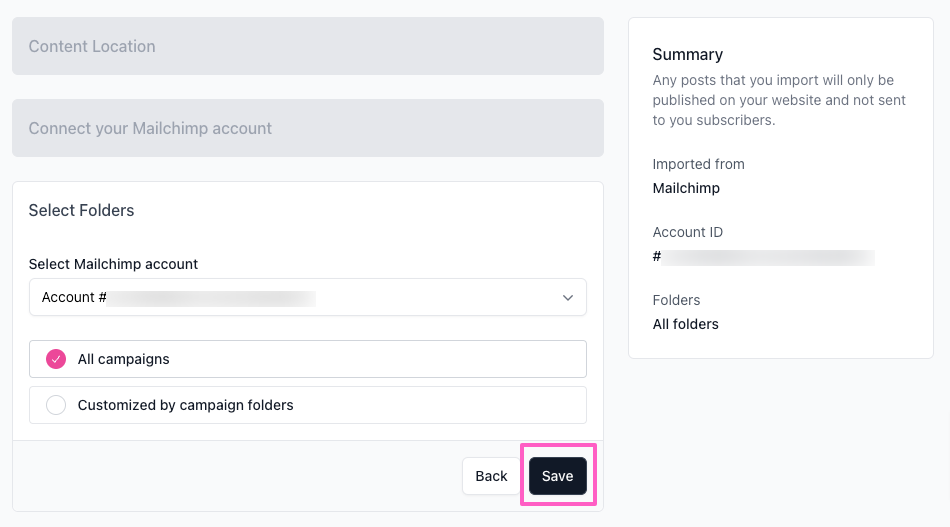Click the Select Folders section heading
Image resolution: width=950 pixels, height=527 pixels.
(x=81, y=210)
